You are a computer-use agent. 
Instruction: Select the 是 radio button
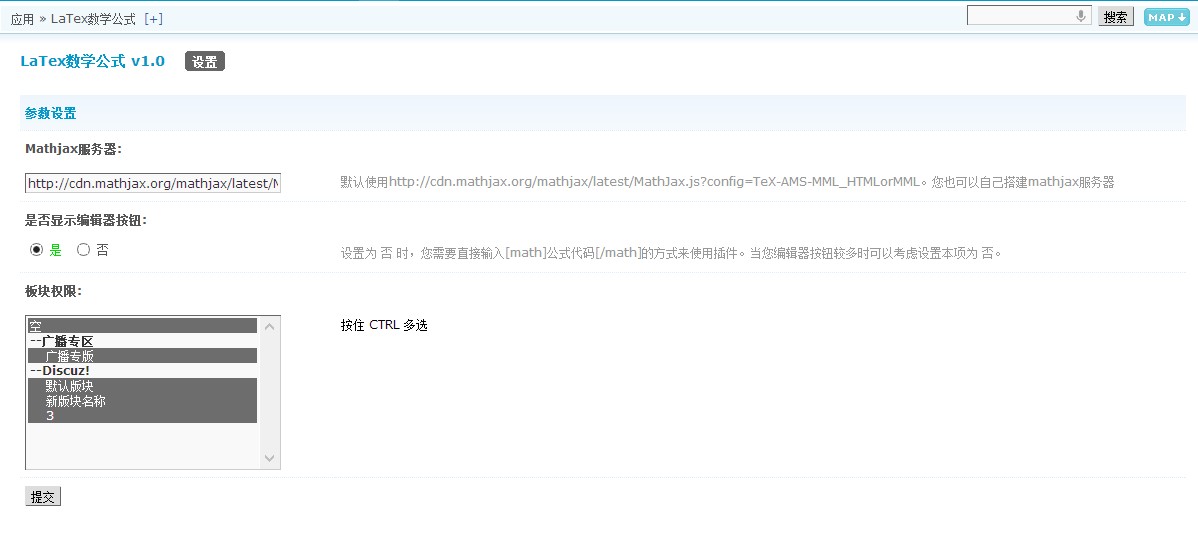click(x=37, y=250)
